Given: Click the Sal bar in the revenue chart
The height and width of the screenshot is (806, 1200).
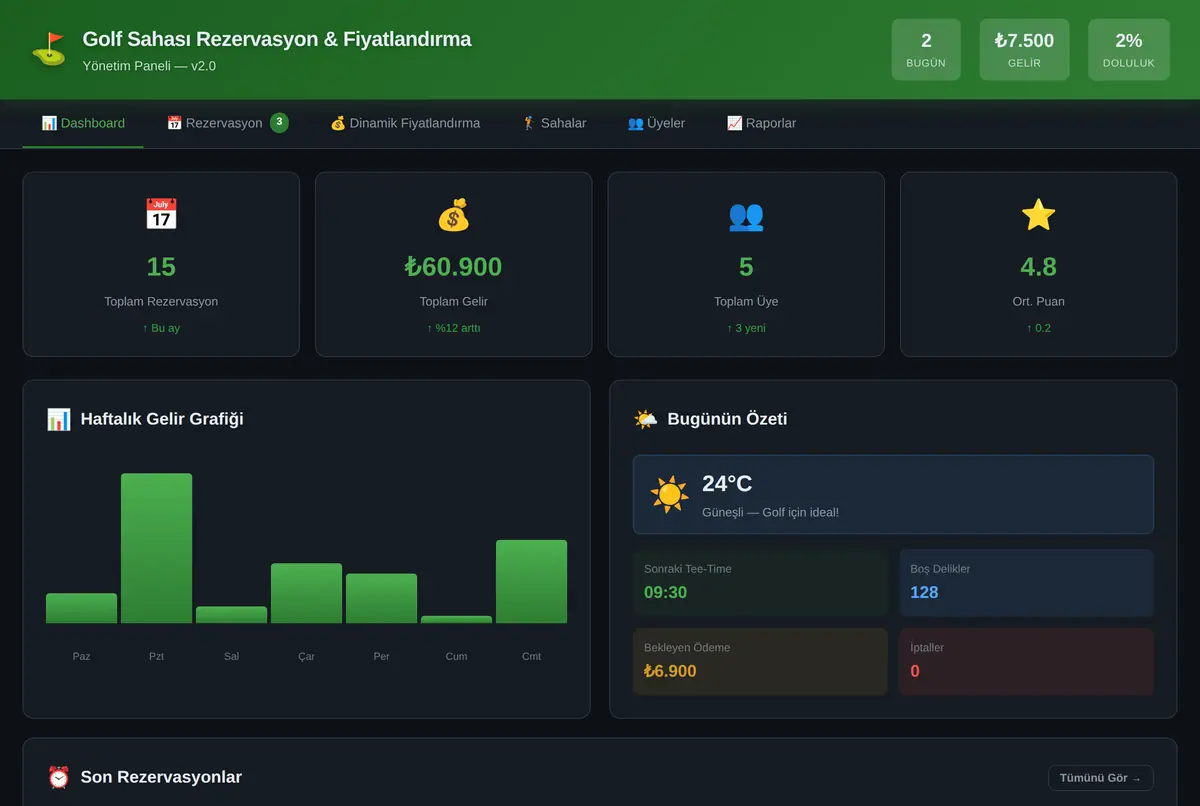Looking at the screenshot, I should [x=232, y=615].
